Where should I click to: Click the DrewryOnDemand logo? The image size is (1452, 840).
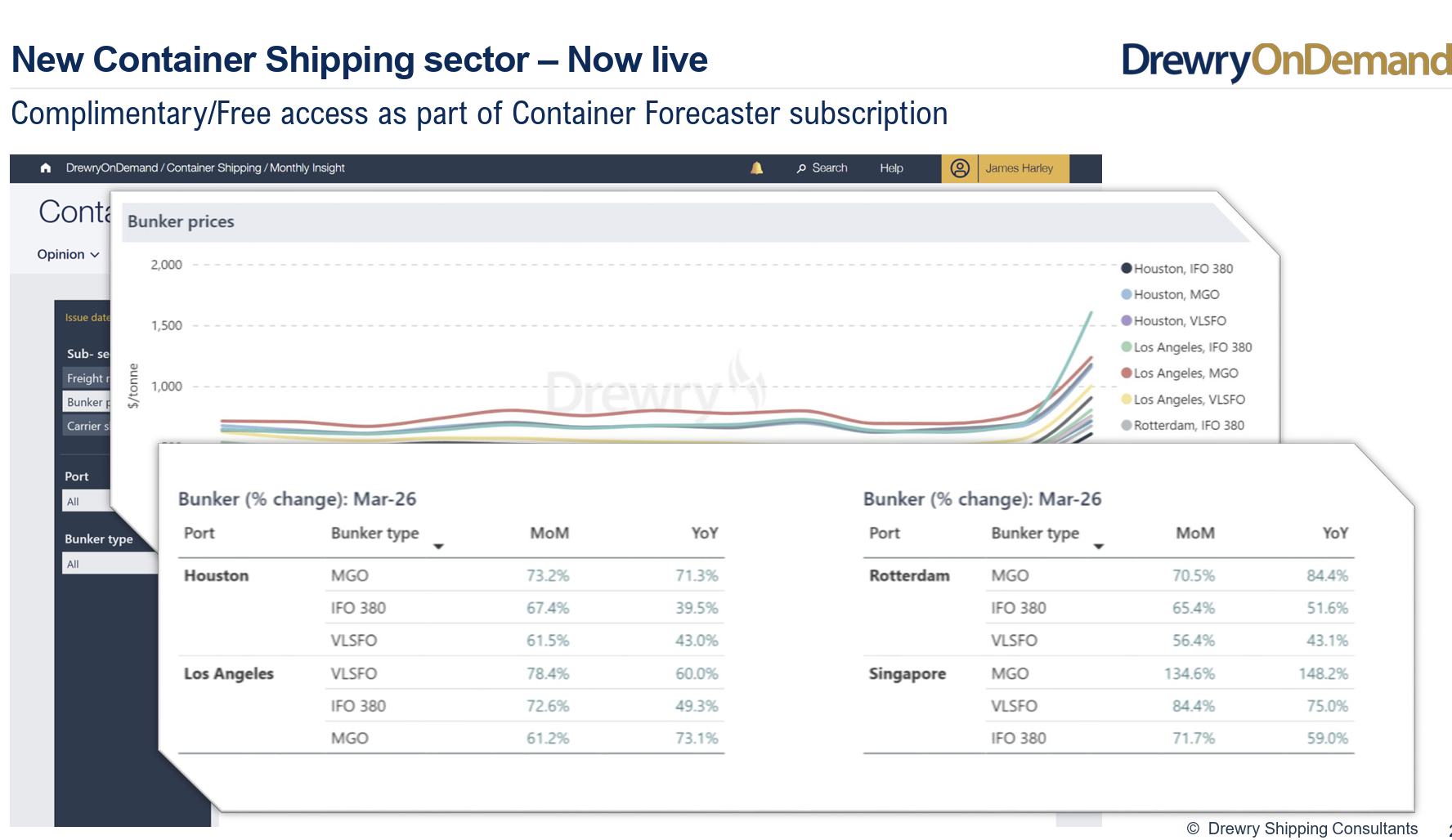tap(1285, 60)
